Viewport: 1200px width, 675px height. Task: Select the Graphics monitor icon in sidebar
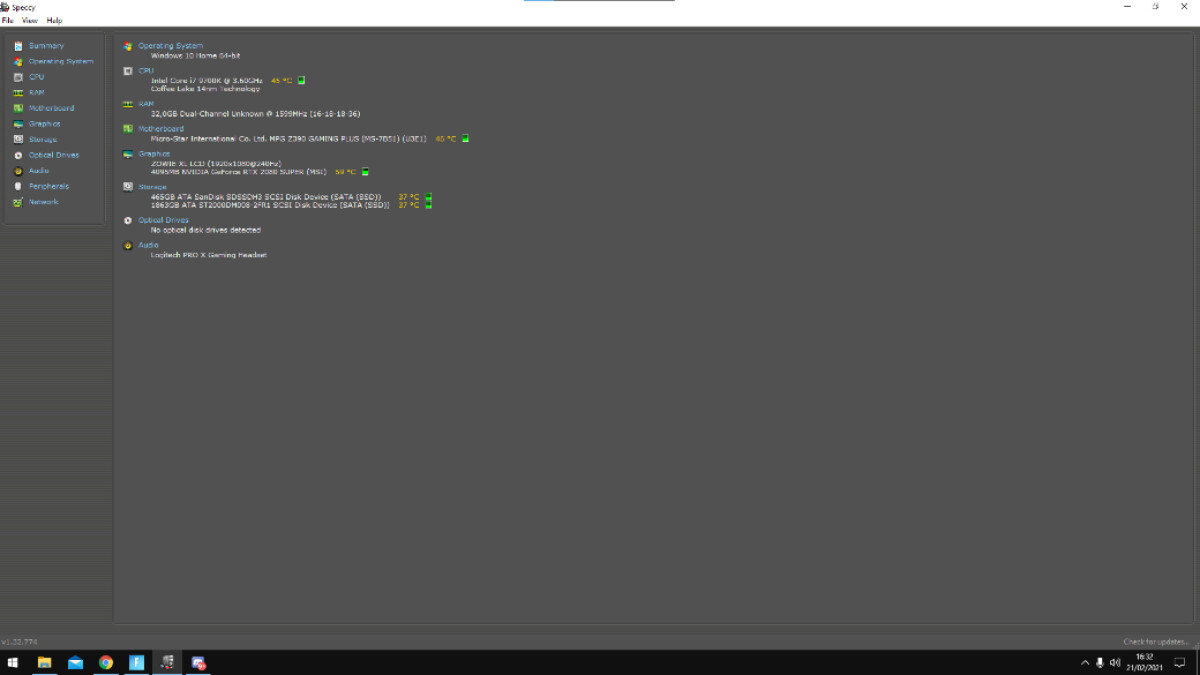pyautogui.click(x=18, y=123)
